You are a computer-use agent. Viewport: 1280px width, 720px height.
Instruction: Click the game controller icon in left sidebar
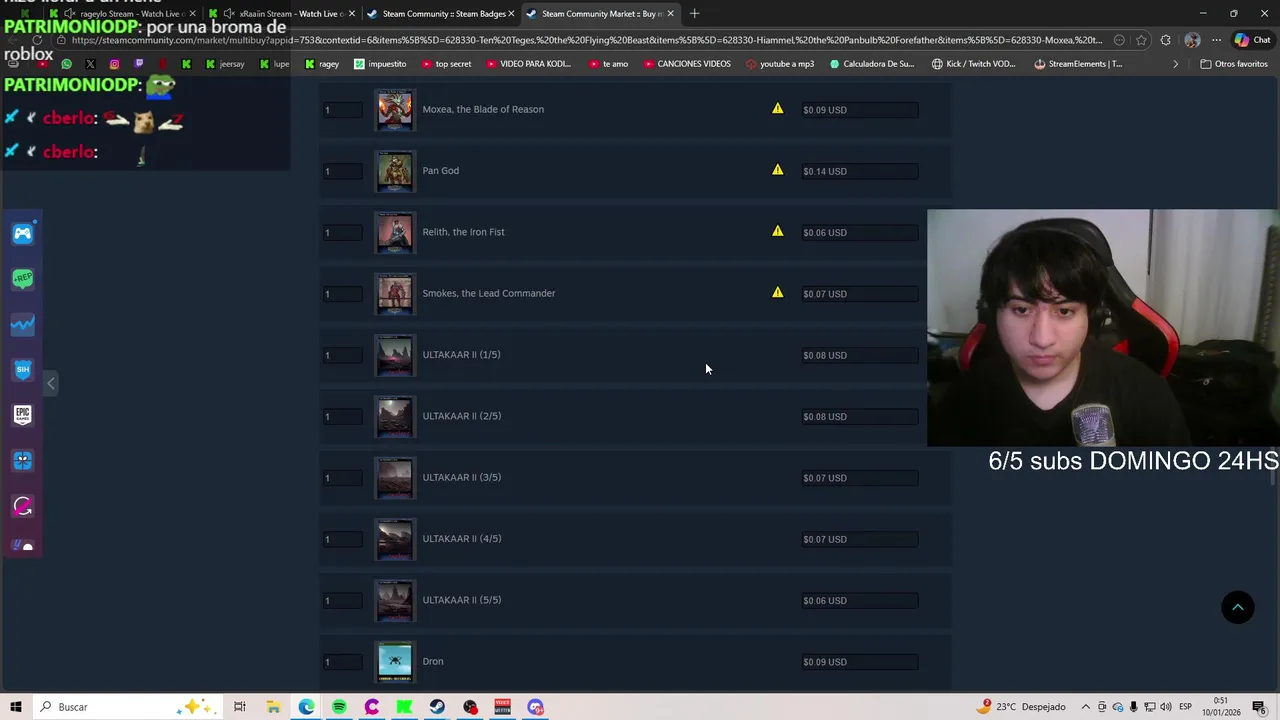pyautogui.click(x=23, y=233)
